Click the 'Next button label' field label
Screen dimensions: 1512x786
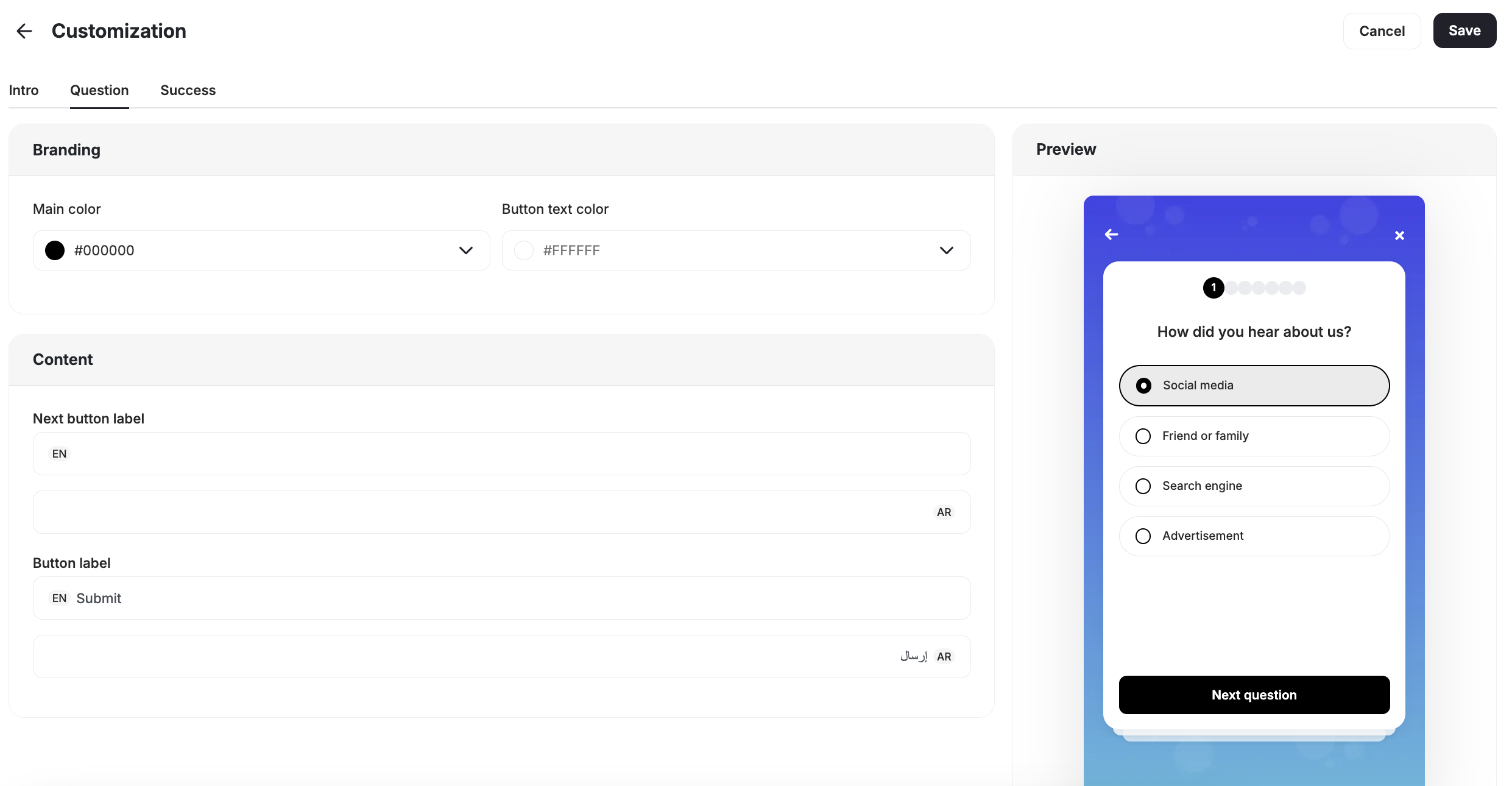click(x=88, y=419)
